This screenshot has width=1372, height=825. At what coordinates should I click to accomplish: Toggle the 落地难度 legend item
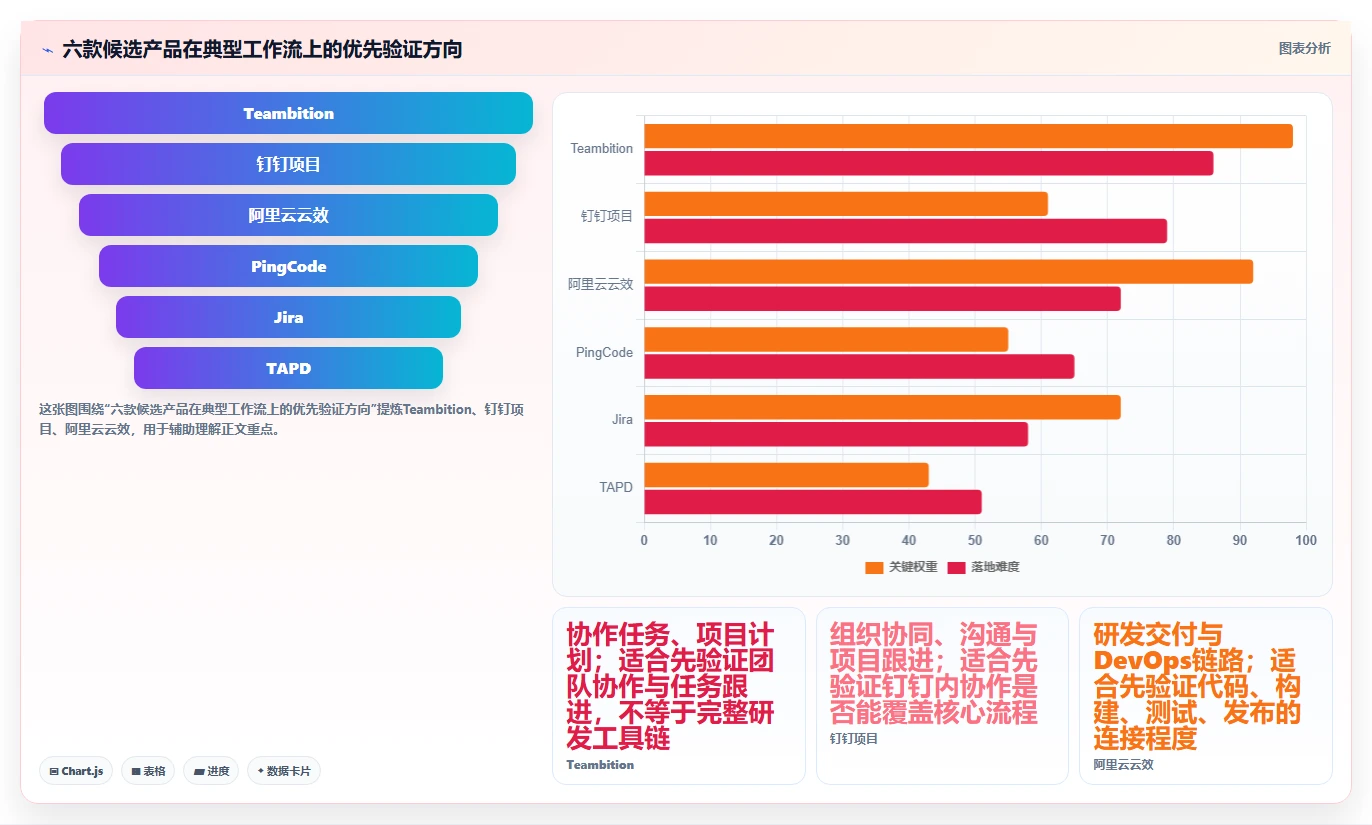point(983,567)
